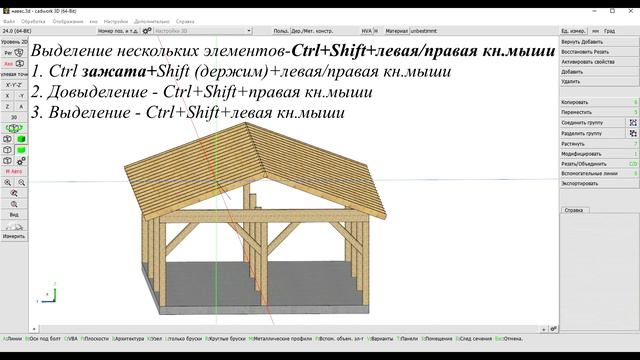Open the gears settings icon in top toolbar

pyautogui.click(x=147, y=31)
